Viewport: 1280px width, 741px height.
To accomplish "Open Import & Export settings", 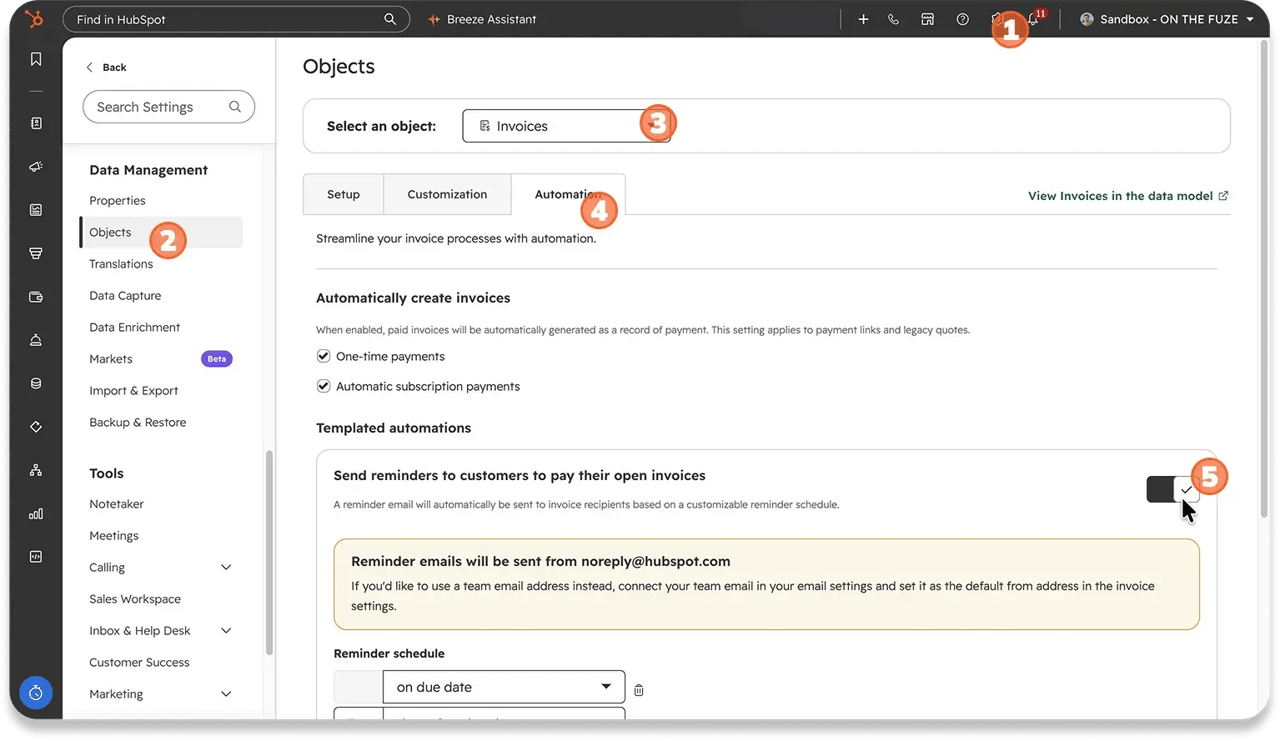I will 133,391.
